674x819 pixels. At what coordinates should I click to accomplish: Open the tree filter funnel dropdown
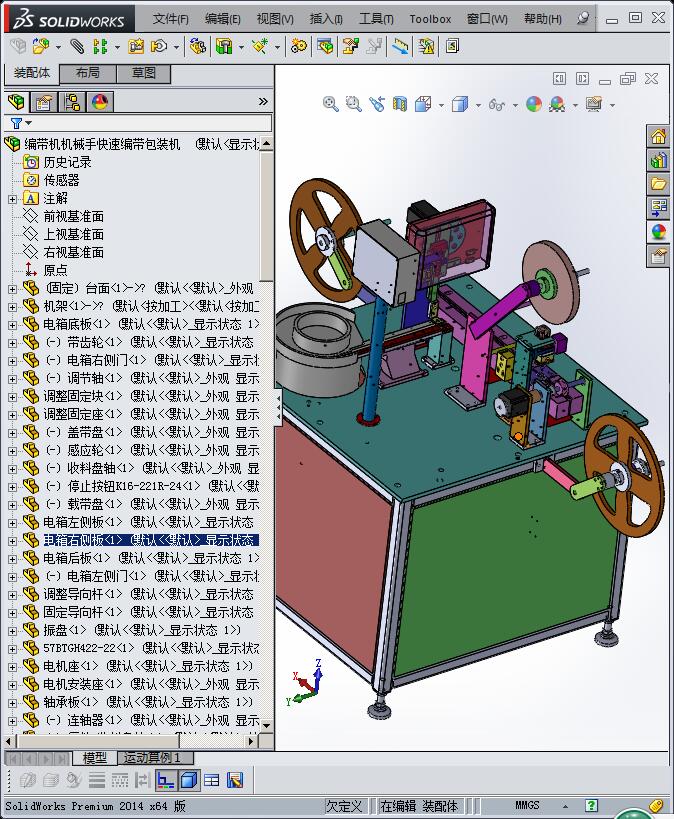[x=21, y=123]
